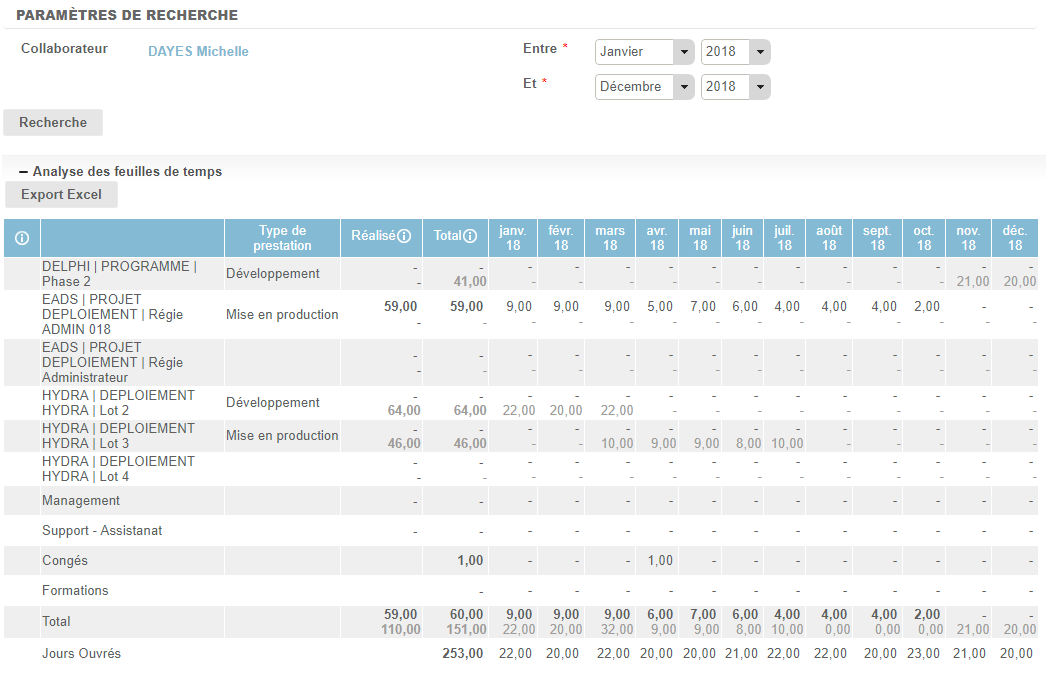
Task: Open the start month dropdown showing Janvier
Action: pos(644,52)
